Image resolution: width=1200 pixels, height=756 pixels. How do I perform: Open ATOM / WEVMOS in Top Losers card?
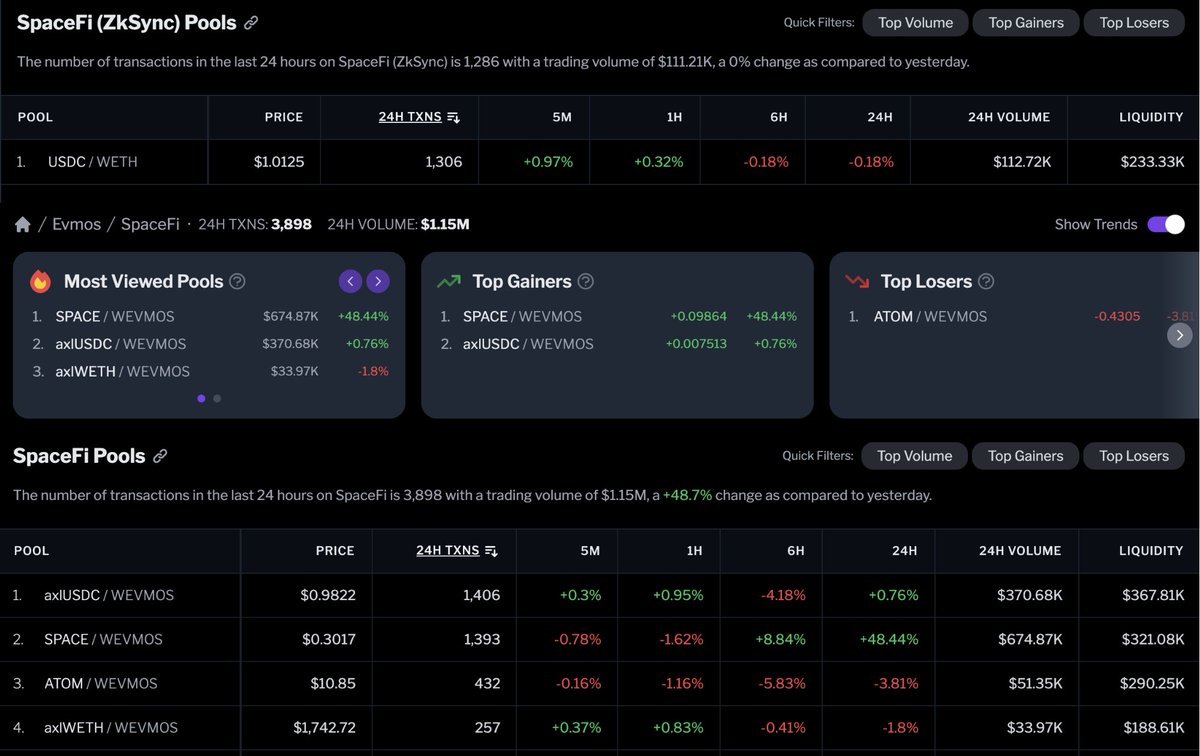point(930,316)
